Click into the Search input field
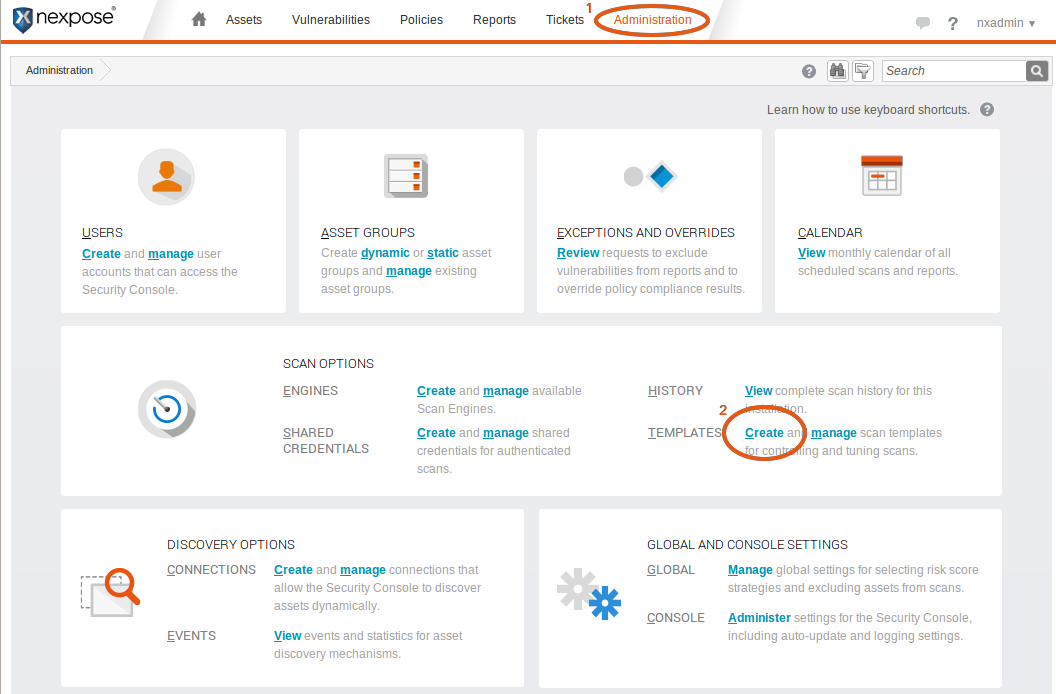1056x694 pixels. tap(953, 71)
